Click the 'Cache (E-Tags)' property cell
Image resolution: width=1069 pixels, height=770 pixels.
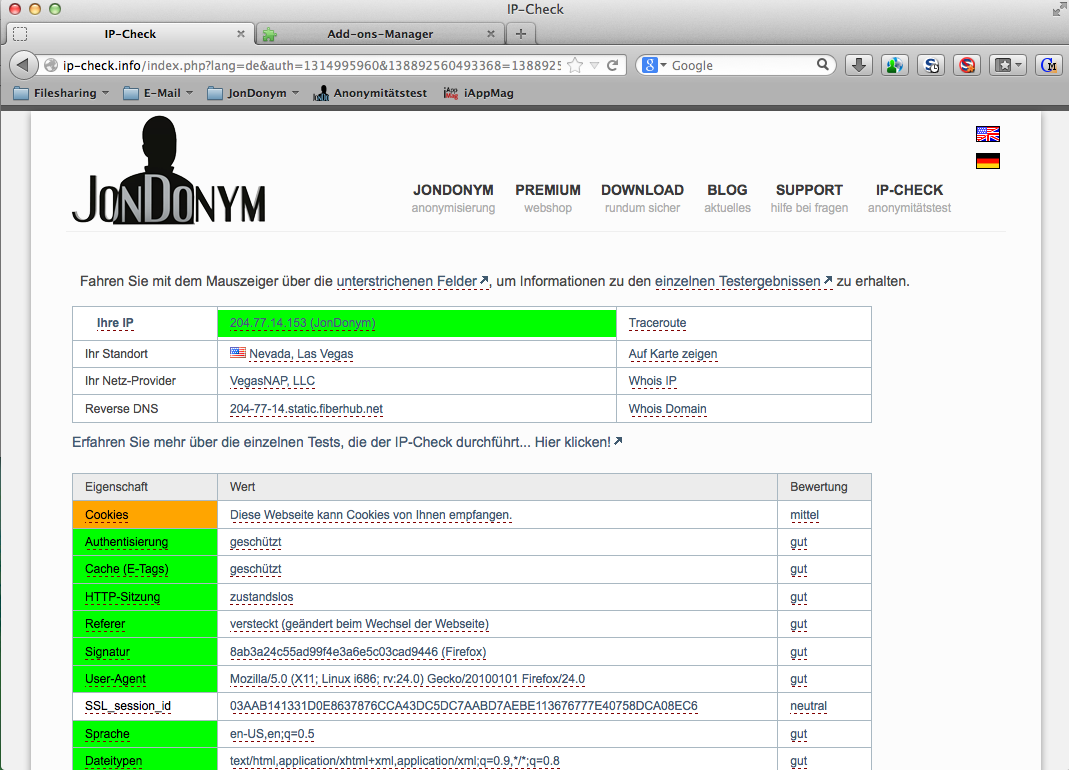(145, 569)
